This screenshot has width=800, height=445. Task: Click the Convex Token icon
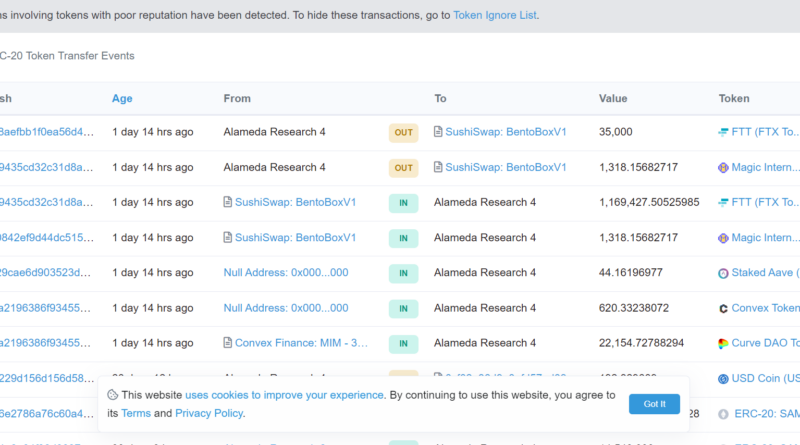724,308
